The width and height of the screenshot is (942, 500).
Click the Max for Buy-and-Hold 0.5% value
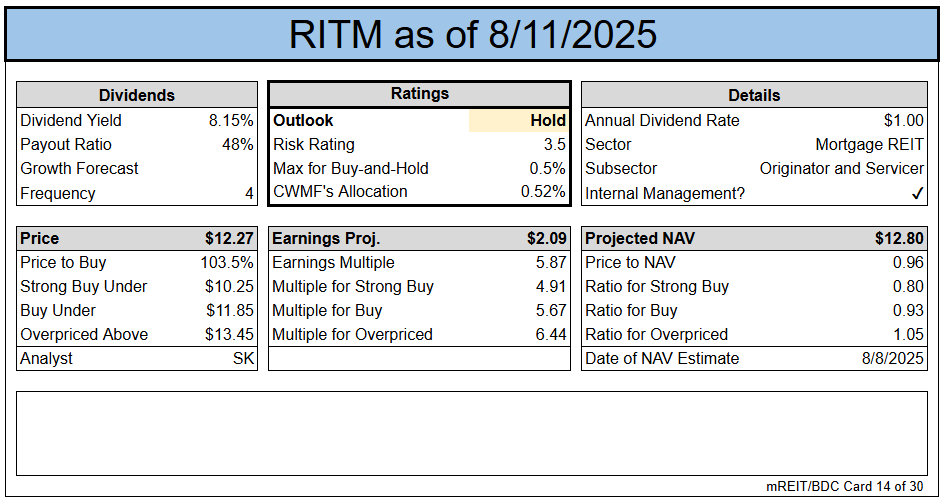[x=547, y=168]
